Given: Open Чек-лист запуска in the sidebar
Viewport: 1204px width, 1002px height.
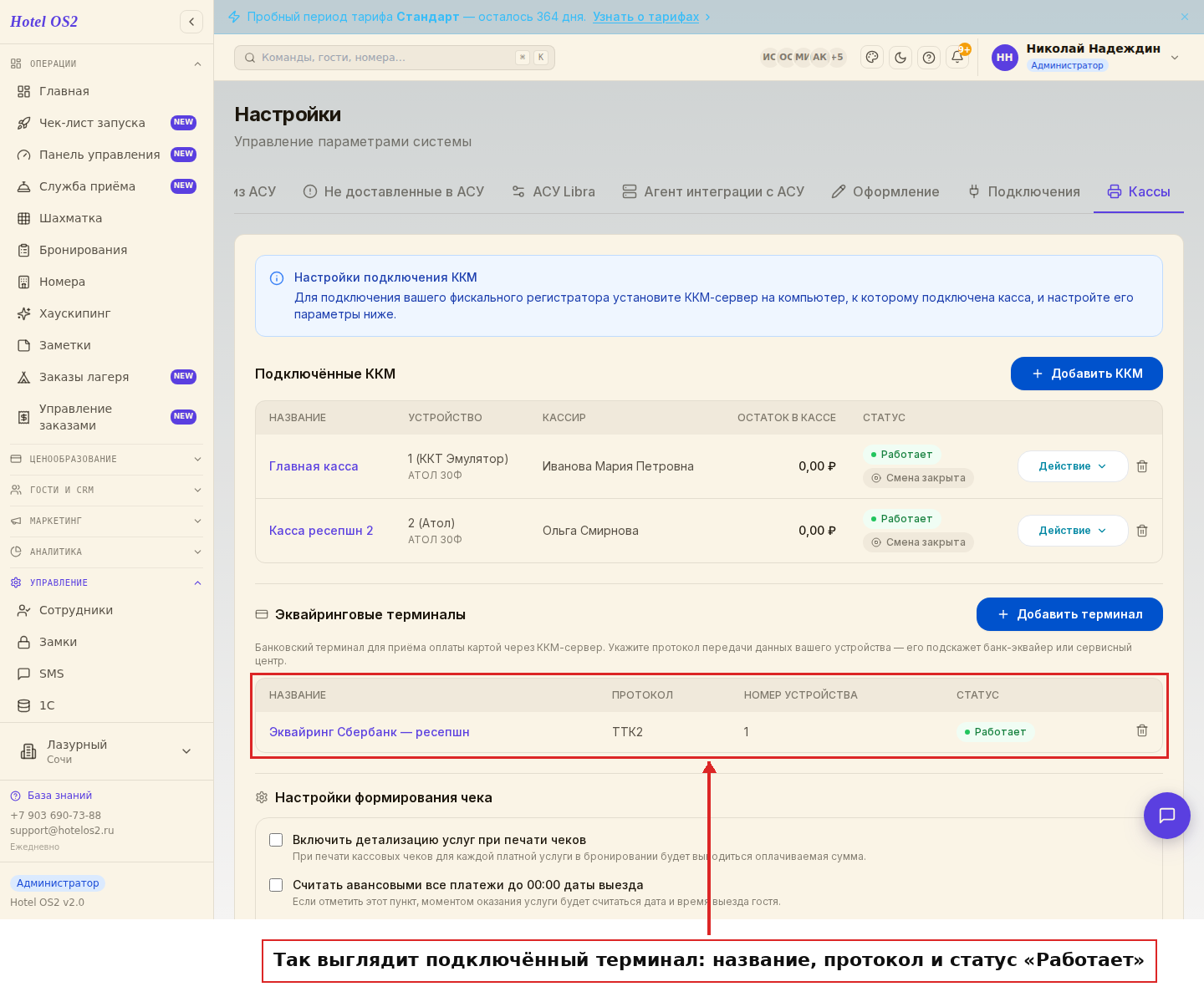Looking at the screenshot, I should [x=107, y=123].
